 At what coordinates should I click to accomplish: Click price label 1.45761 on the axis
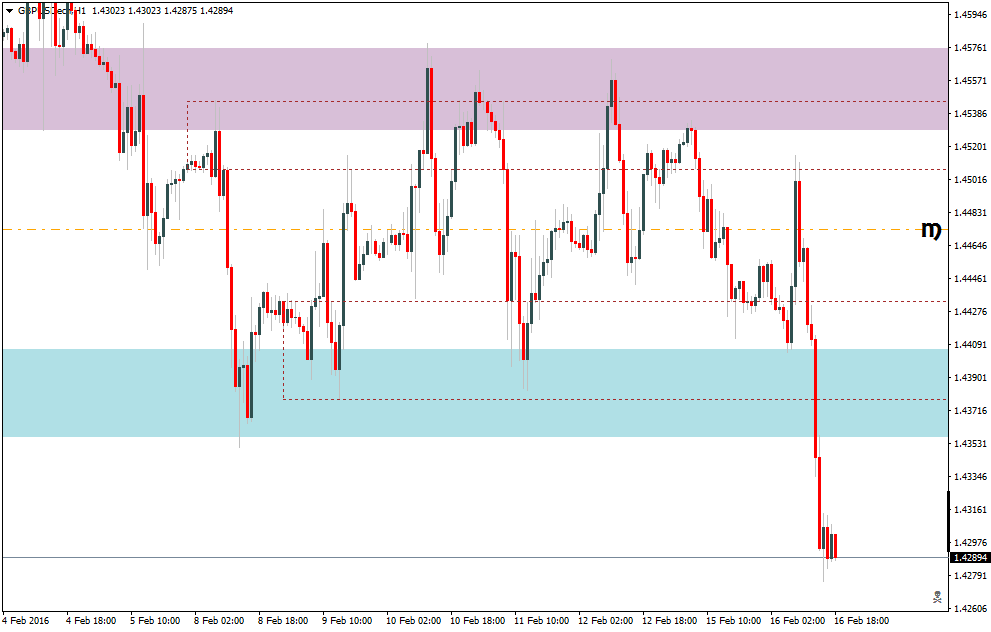coord(970,47)
